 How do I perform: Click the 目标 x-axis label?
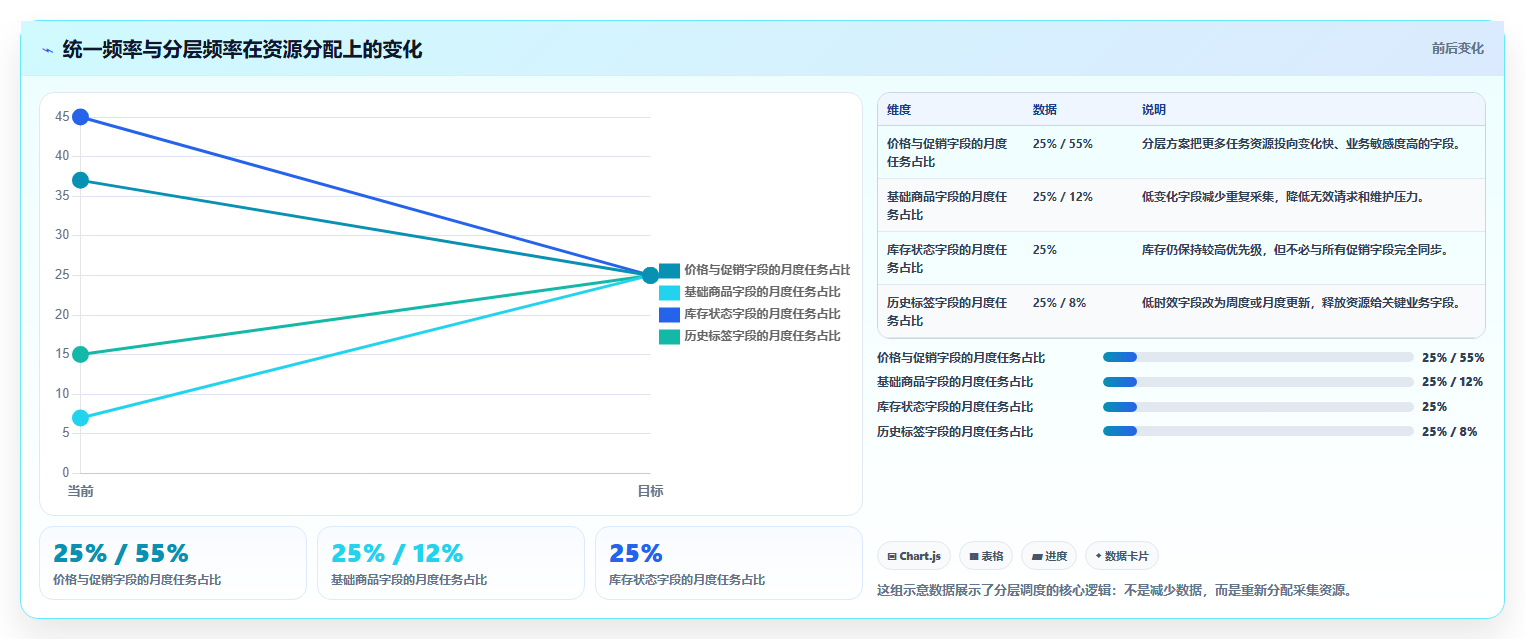650,491
